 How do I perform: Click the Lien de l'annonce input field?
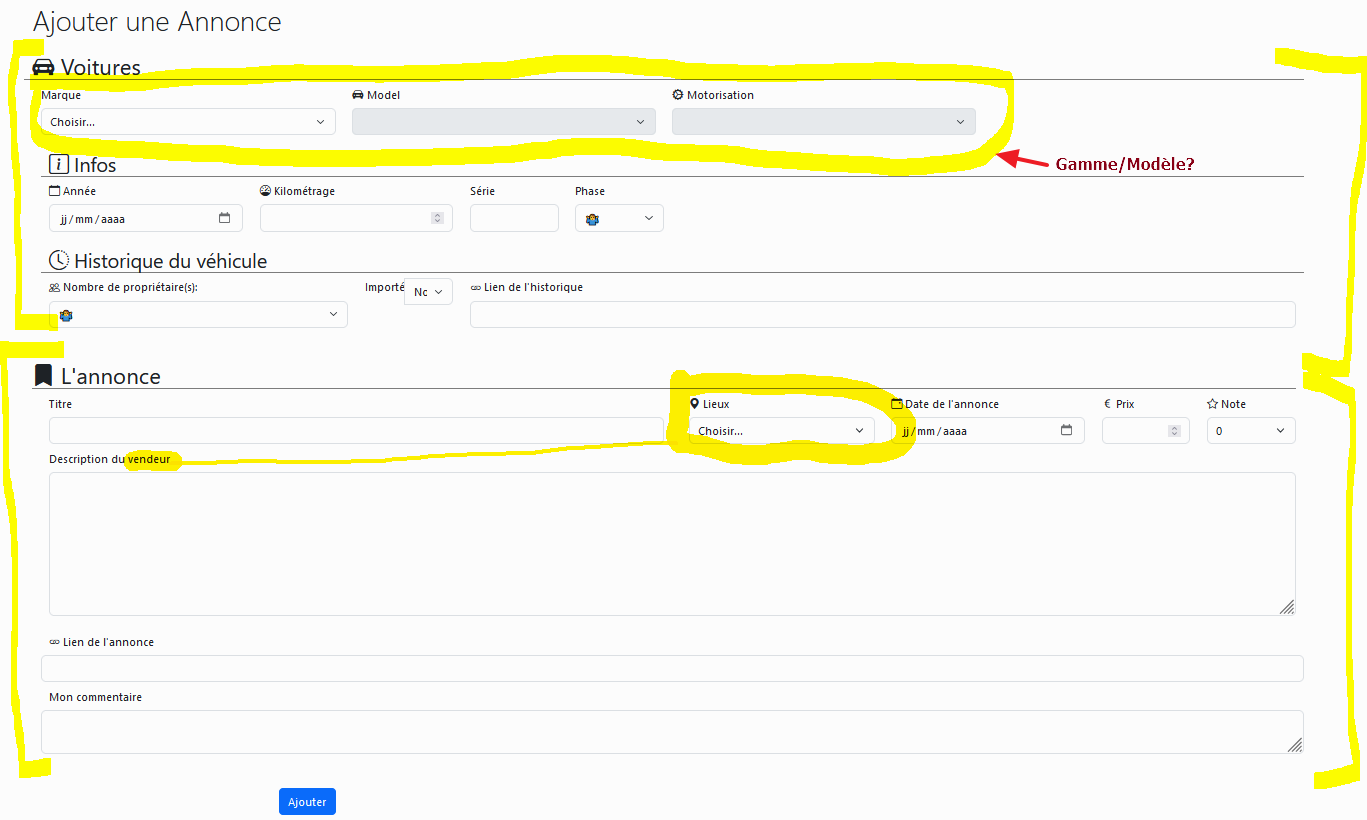[x=672, y=668]
